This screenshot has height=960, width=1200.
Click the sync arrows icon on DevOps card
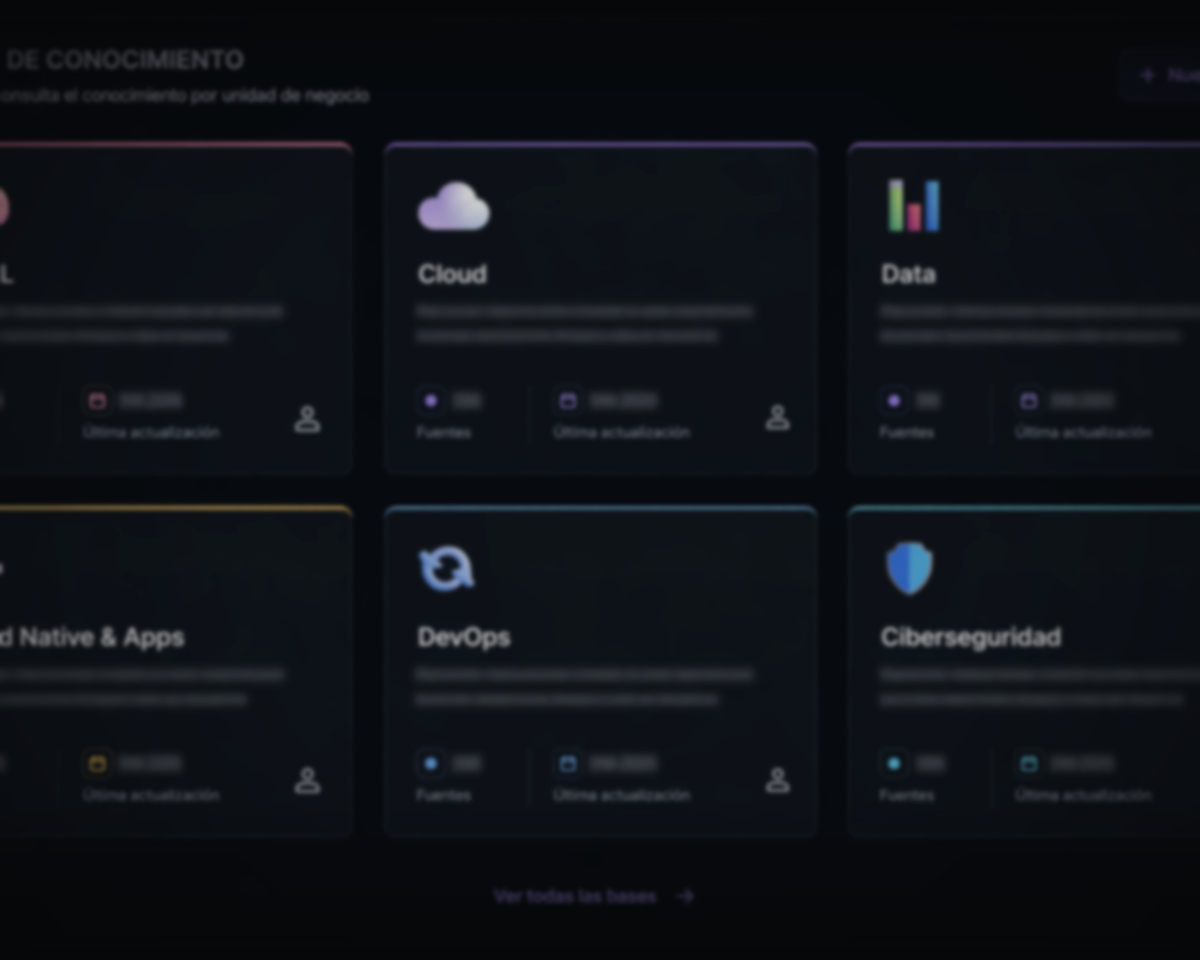[446, 569]
